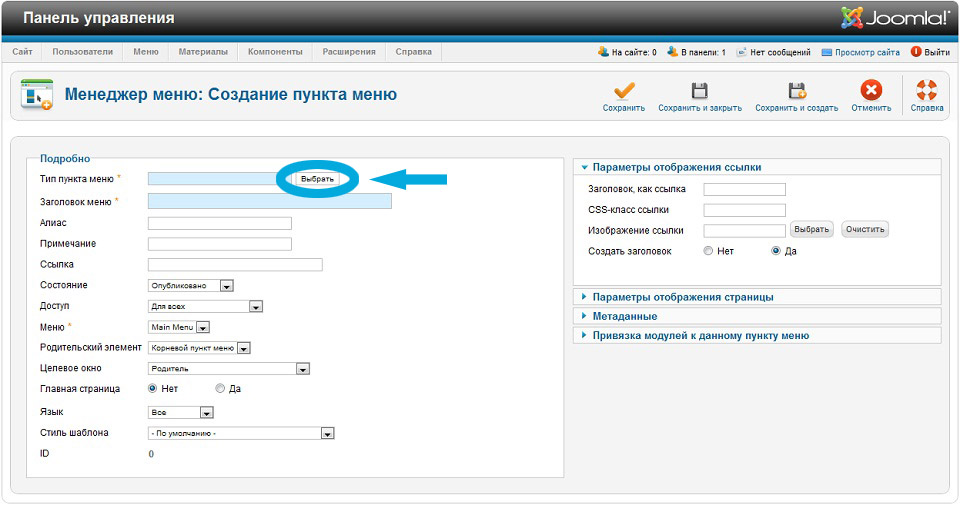Open the Стиль шаблона dropdown
This screenshot has height=505, width=960.
(x=240, y=433)
